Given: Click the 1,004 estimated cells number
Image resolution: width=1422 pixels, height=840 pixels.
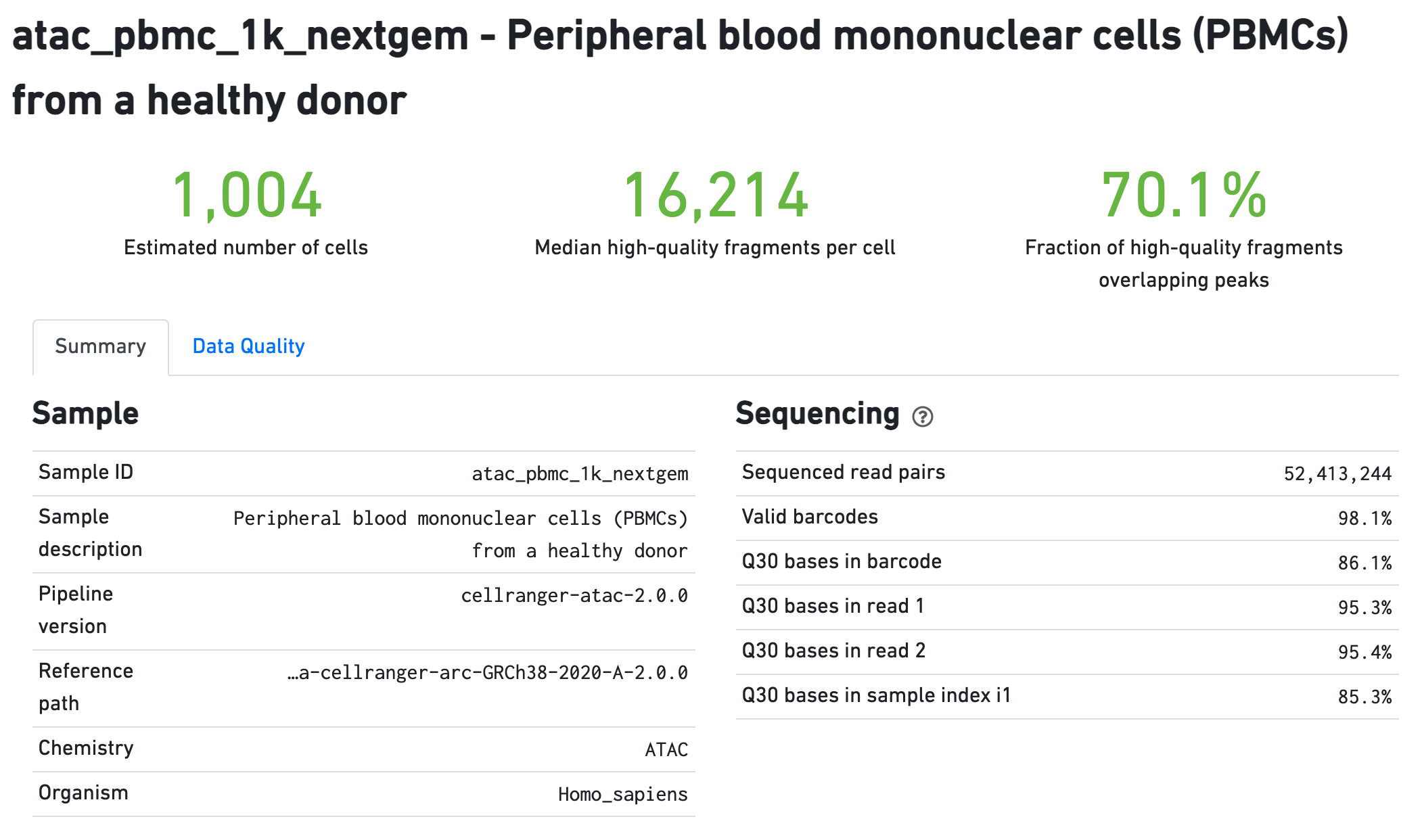Looking at the screenshot, I should coord(246,196).
